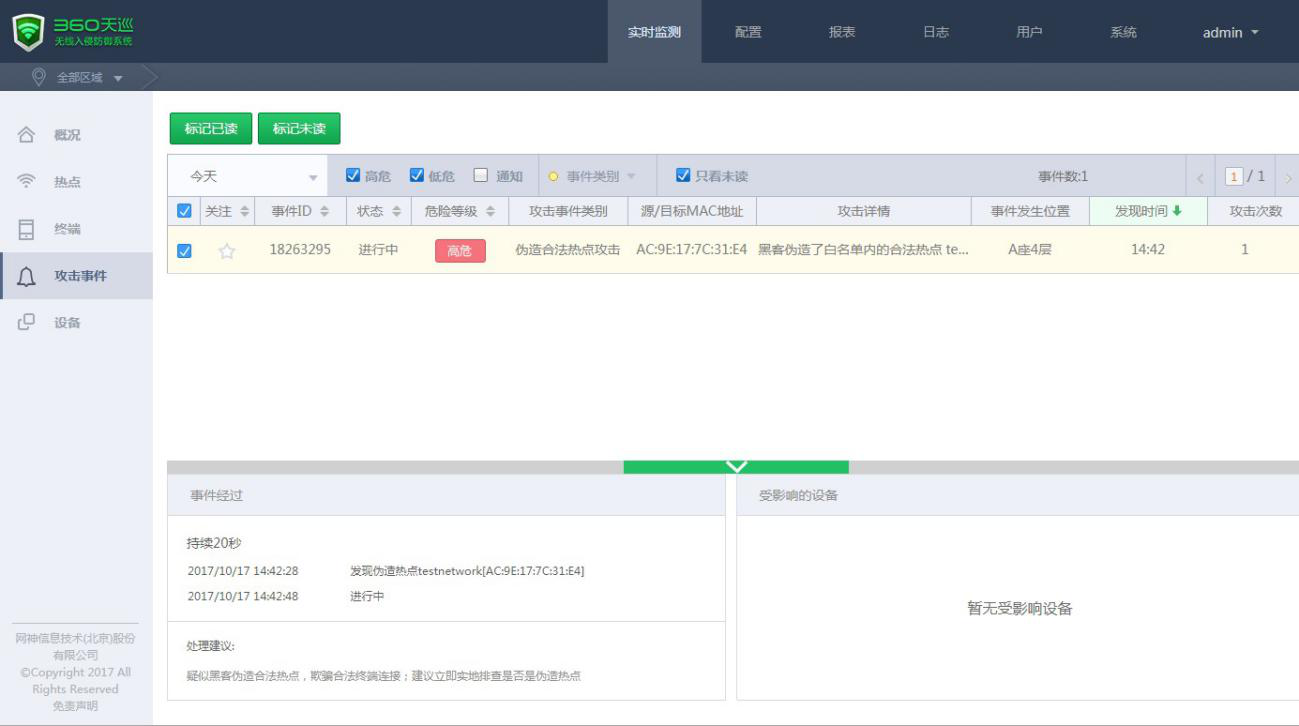Click the 攻击事件类别 column header

click(568, 211)
